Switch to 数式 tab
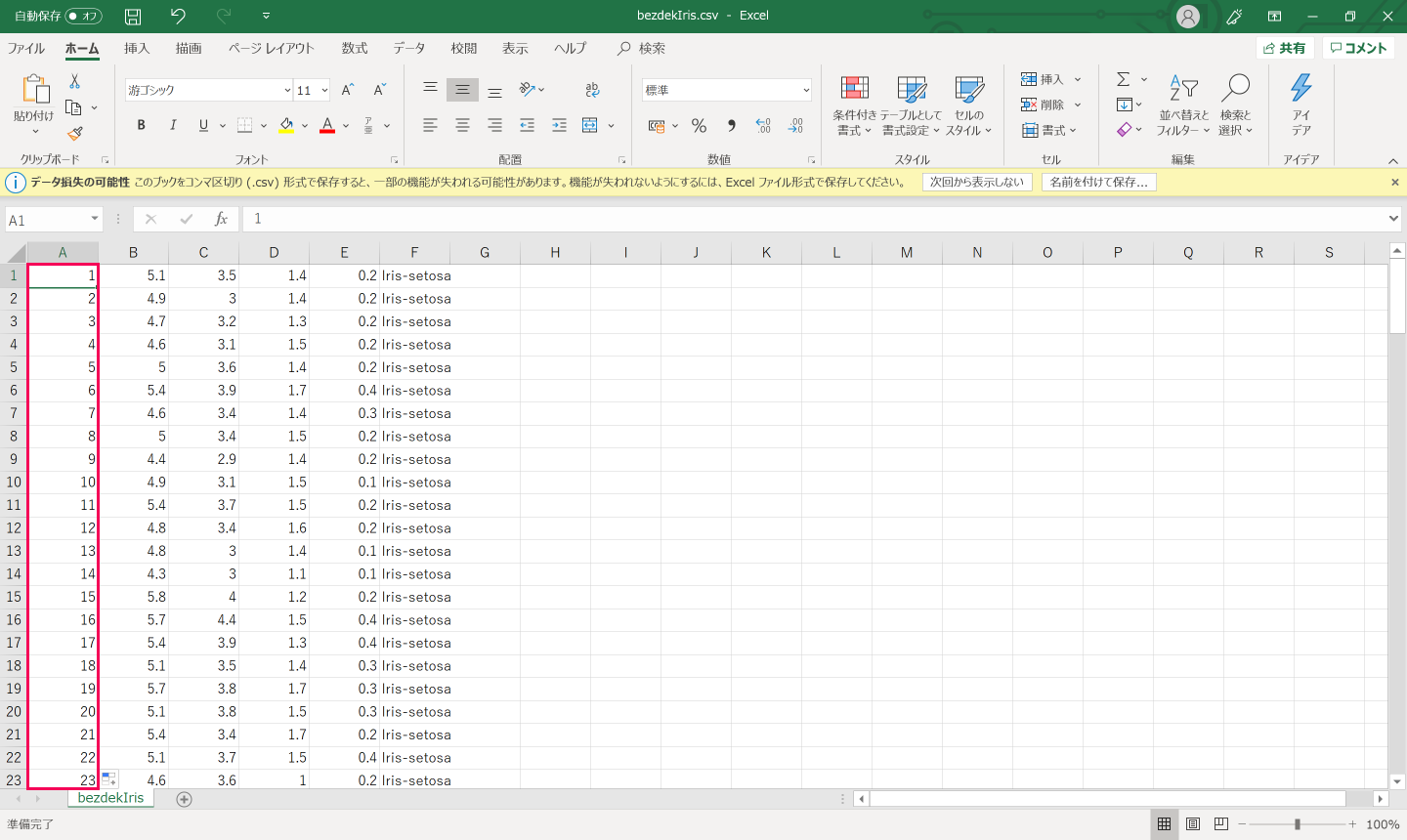 coord(355,48)
